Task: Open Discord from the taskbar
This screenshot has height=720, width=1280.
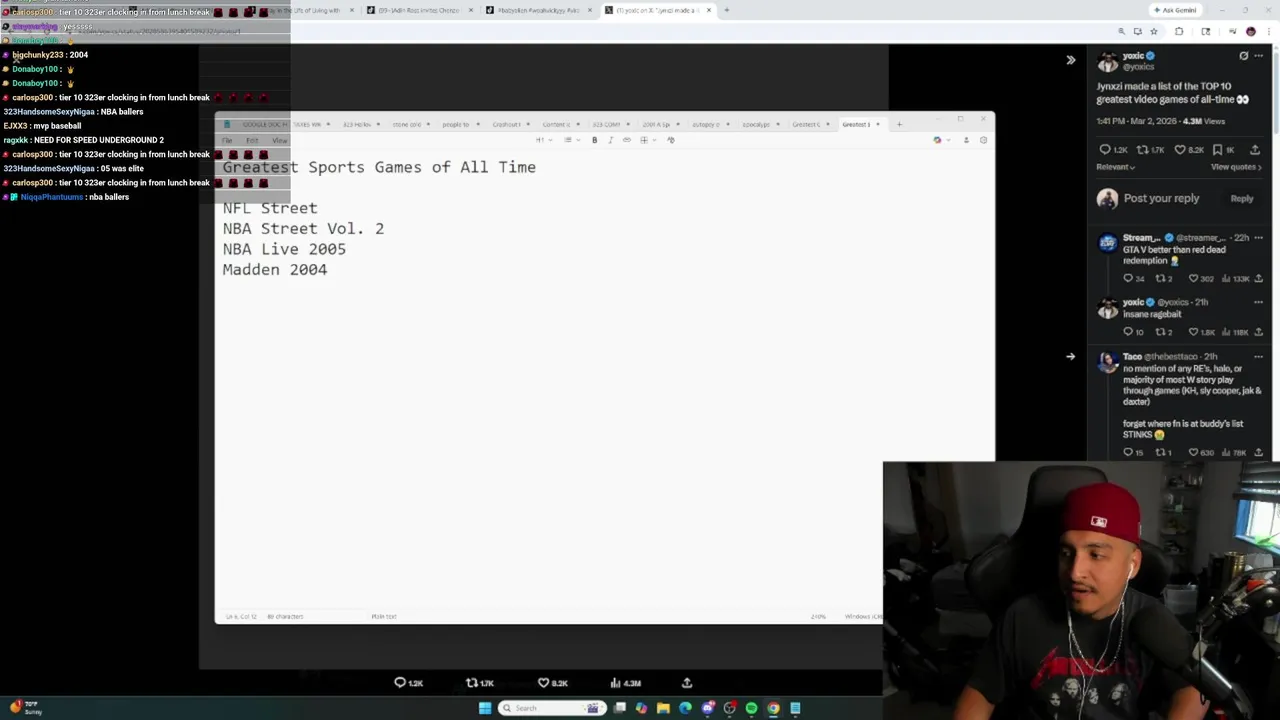Action: click(x=707, y=708)
